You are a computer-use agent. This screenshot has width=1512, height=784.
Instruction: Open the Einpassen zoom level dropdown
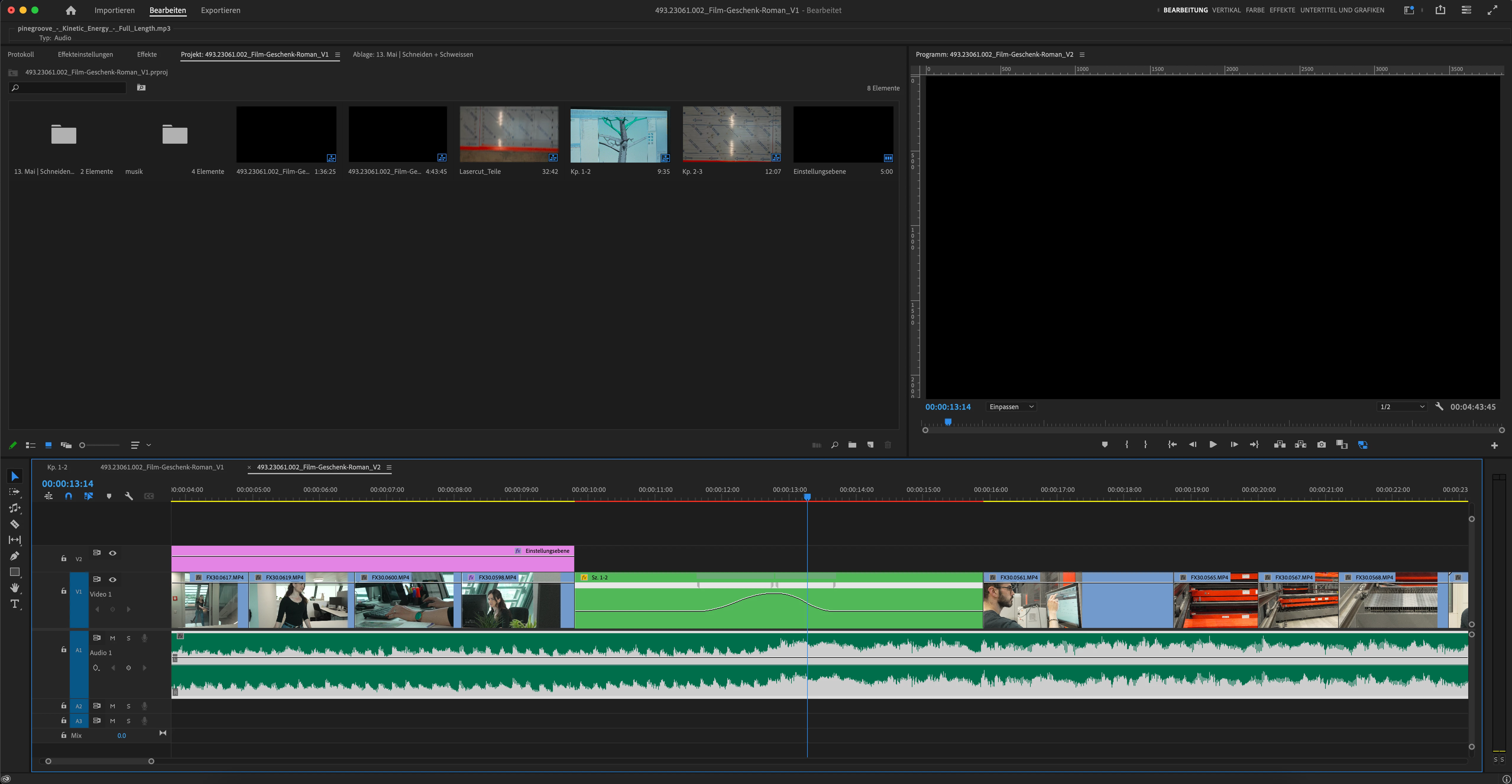[x=1011, y=407]
